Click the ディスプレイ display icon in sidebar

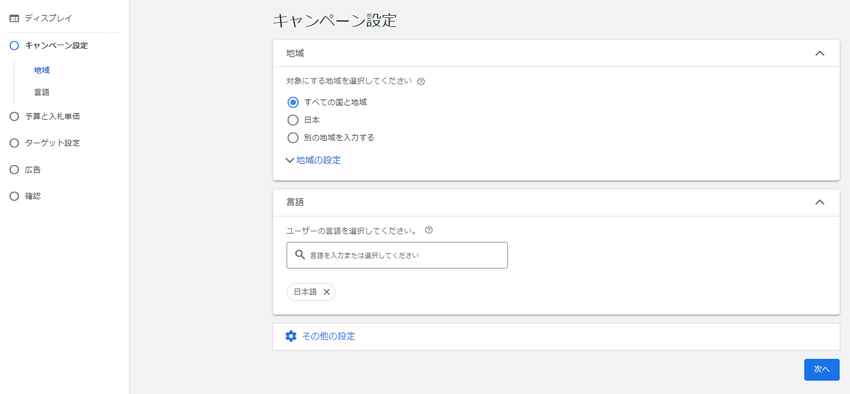14,18
